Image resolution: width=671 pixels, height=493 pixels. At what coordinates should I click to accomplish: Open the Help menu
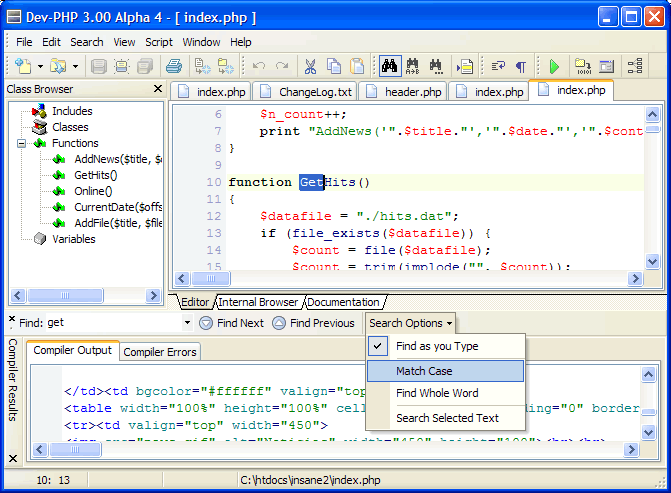click(x=240, y=42)
